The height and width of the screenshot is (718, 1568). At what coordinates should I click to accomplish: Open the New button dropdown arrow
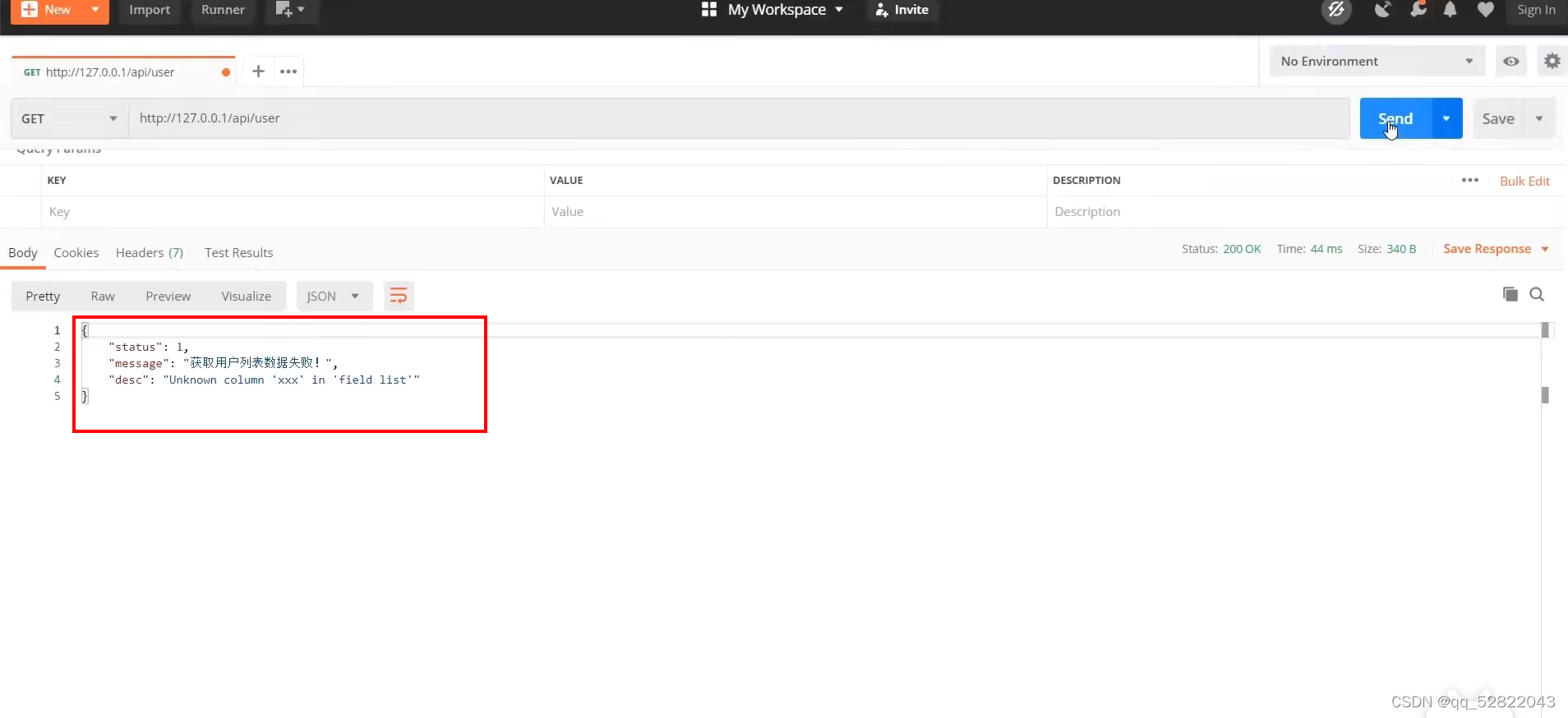(x=95, y=10)
